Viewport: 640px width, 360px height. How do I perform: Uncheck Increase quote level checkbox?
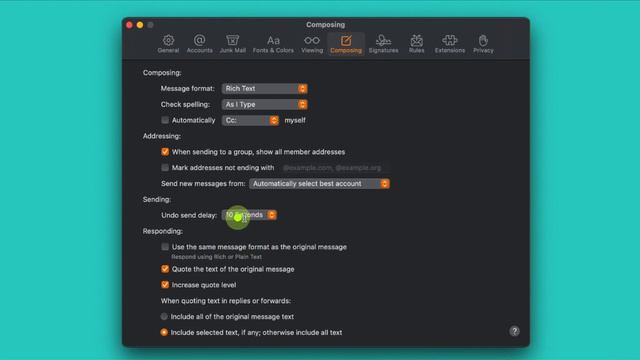(165, 285)
